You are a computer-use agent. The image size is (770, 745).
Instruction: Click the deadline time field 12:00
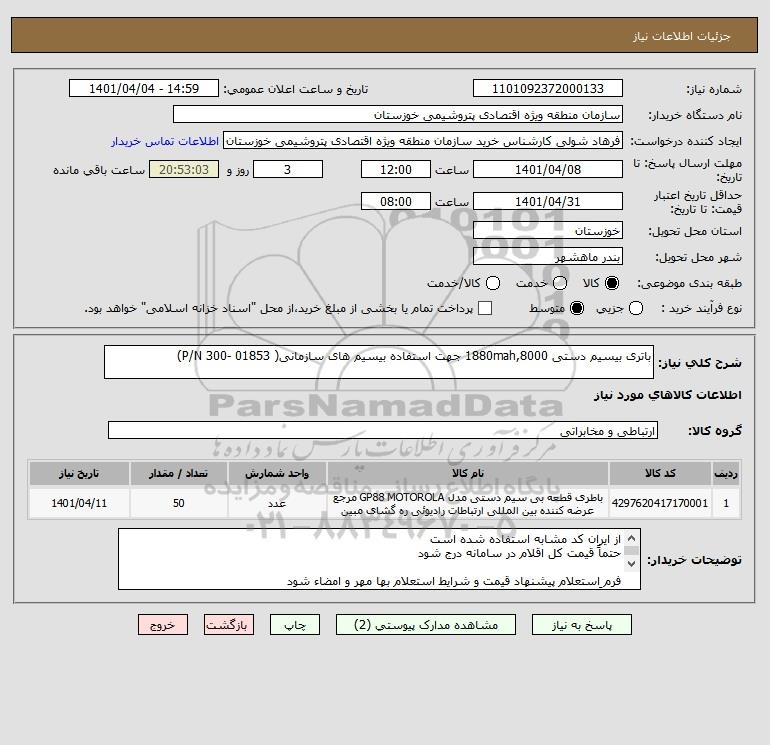pos(396,169)
